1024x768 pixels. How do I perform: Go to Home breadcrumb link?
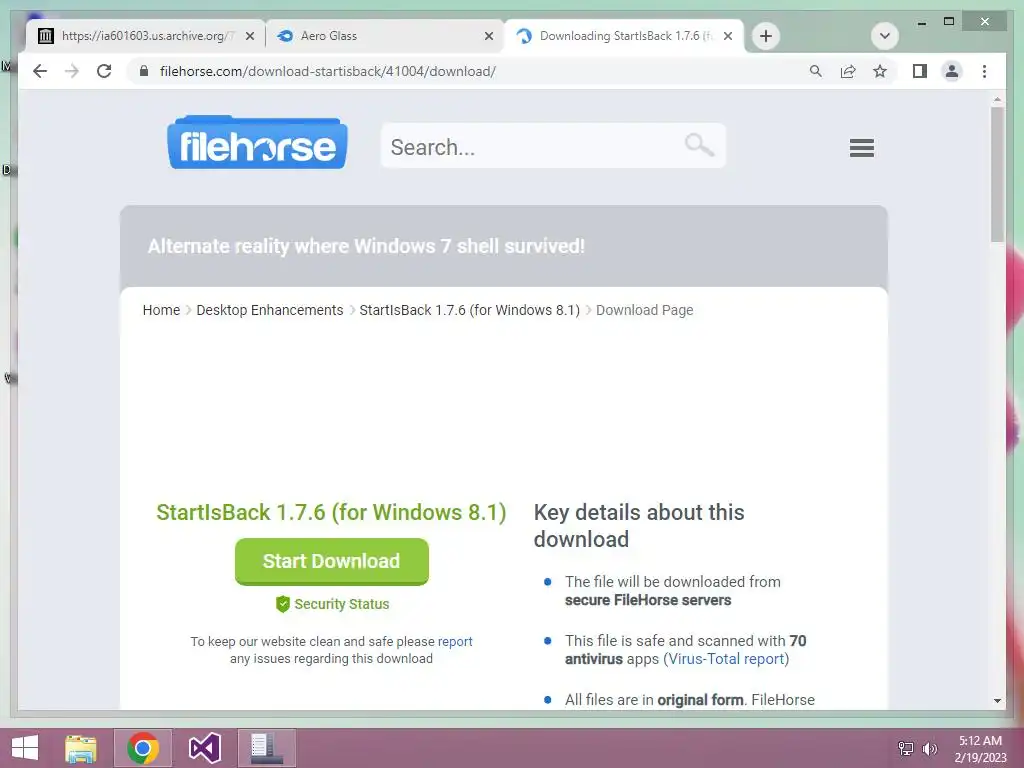[161, 310]
